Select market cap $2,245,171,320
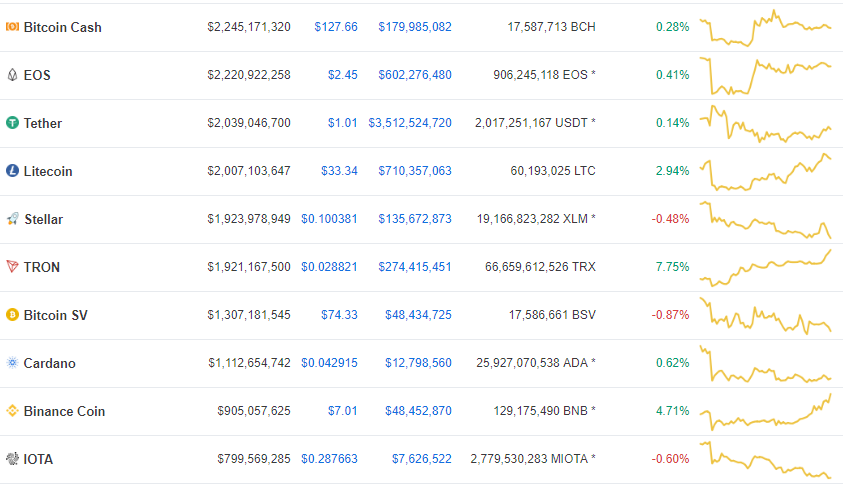This screenshot has height=485, width=843. [249, 27]
